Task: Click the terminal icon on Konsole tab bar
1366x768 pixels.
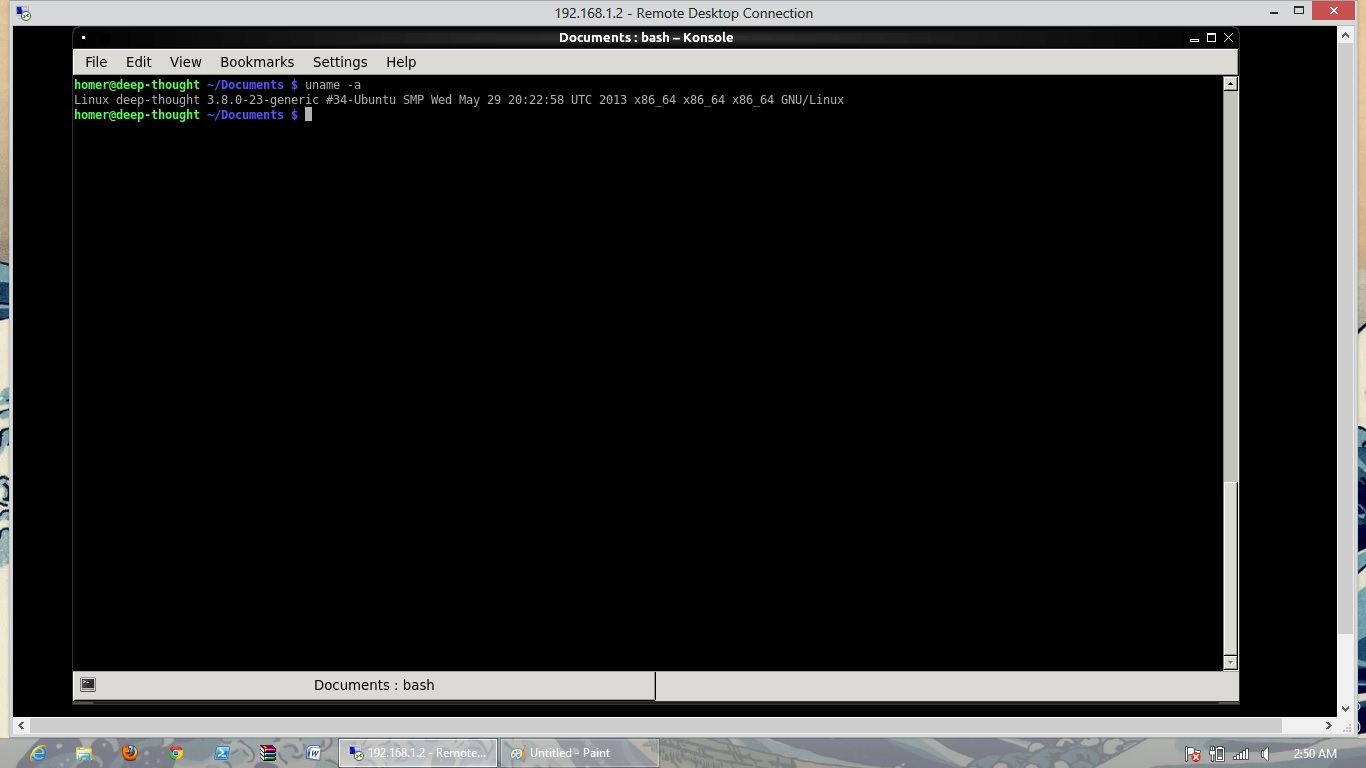Action: tap(88, 685)
